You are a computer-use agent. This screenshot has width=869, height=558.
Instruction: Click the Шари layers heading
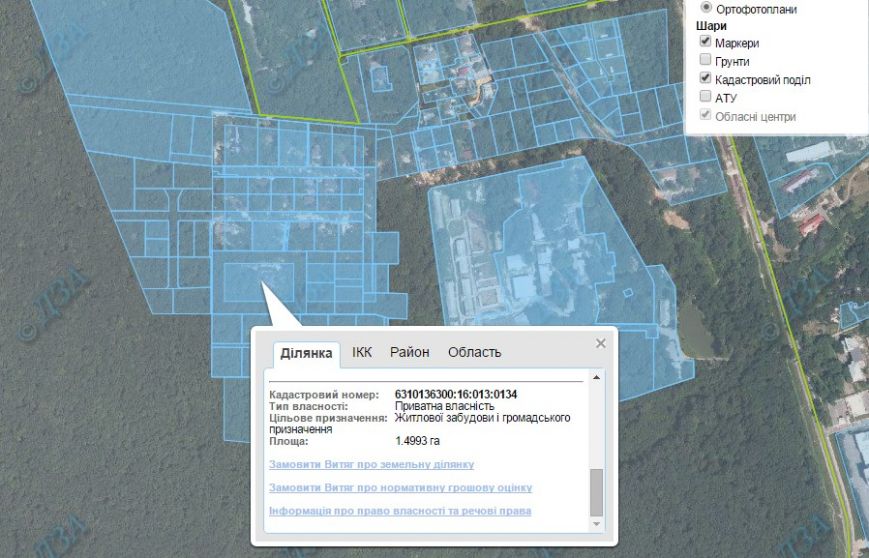[x=711, y=26]
